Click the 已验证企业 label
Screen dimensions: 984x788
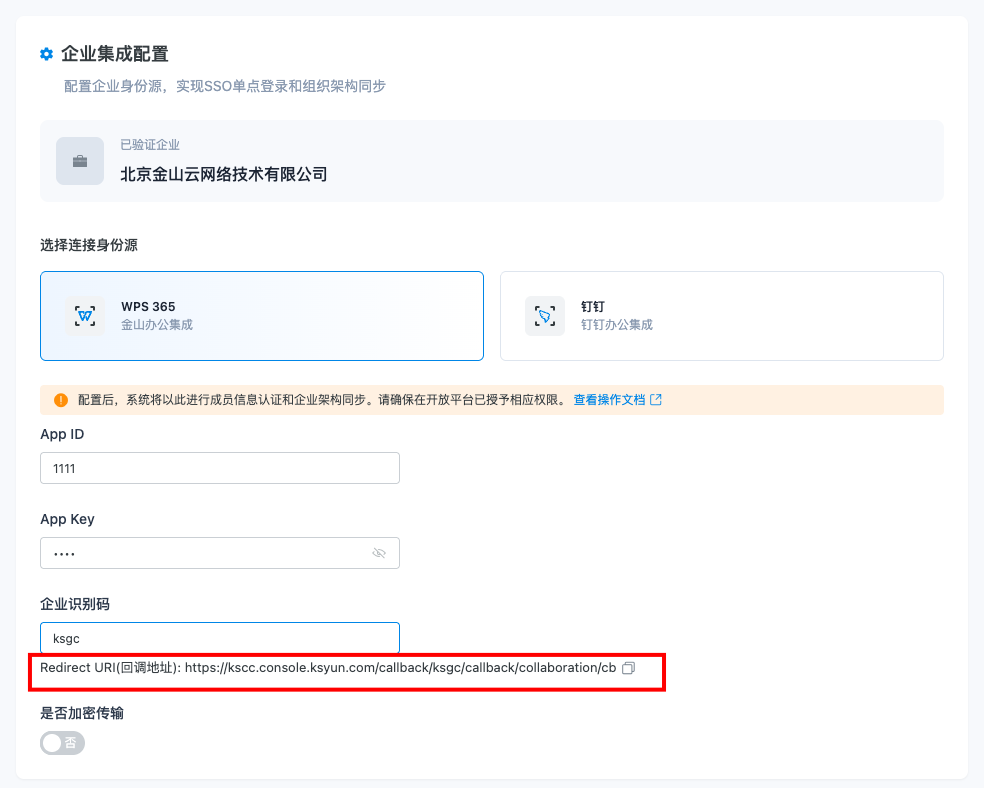coord(150,145)
